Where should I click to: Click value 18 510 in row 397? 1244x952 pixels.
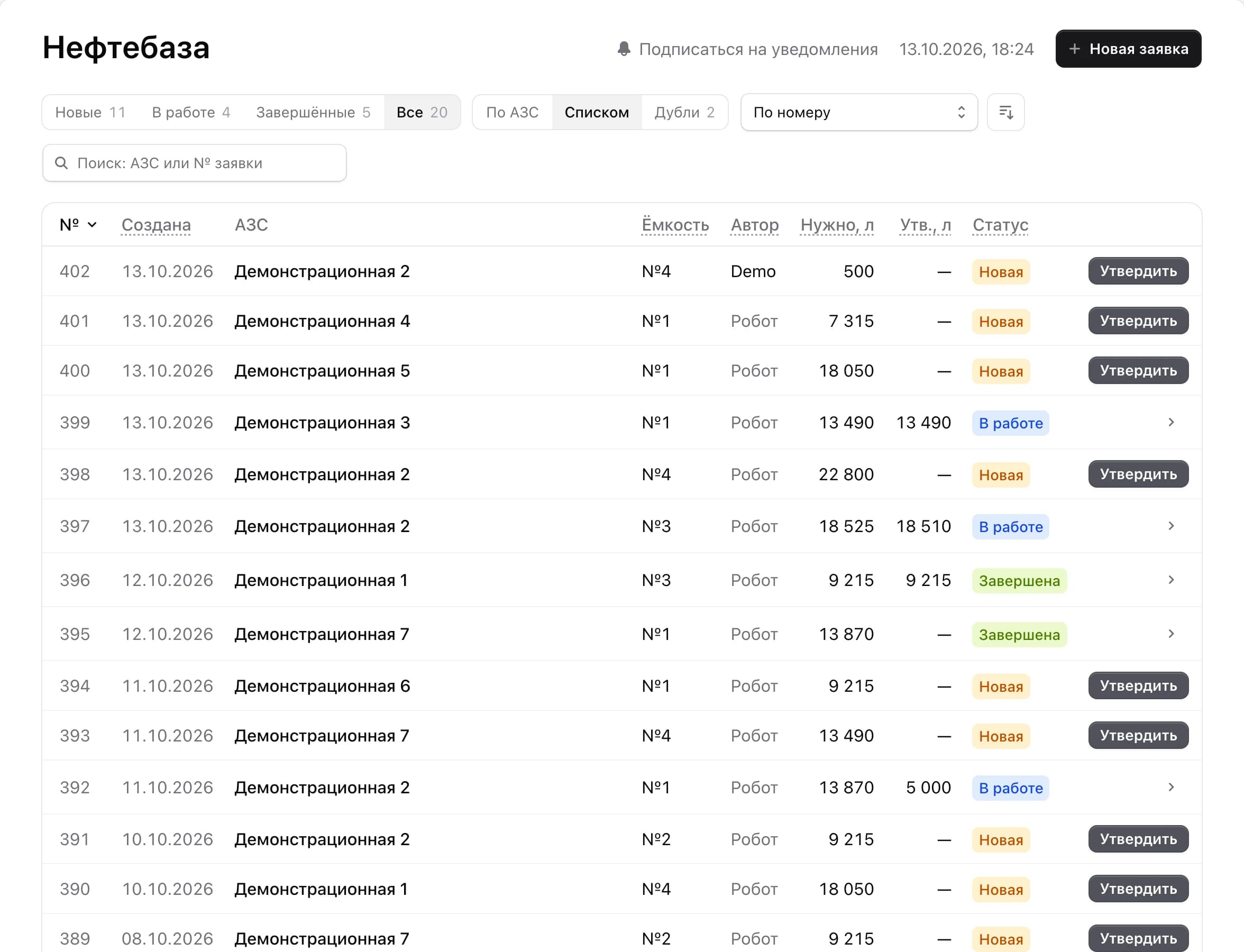pos(923,526)
